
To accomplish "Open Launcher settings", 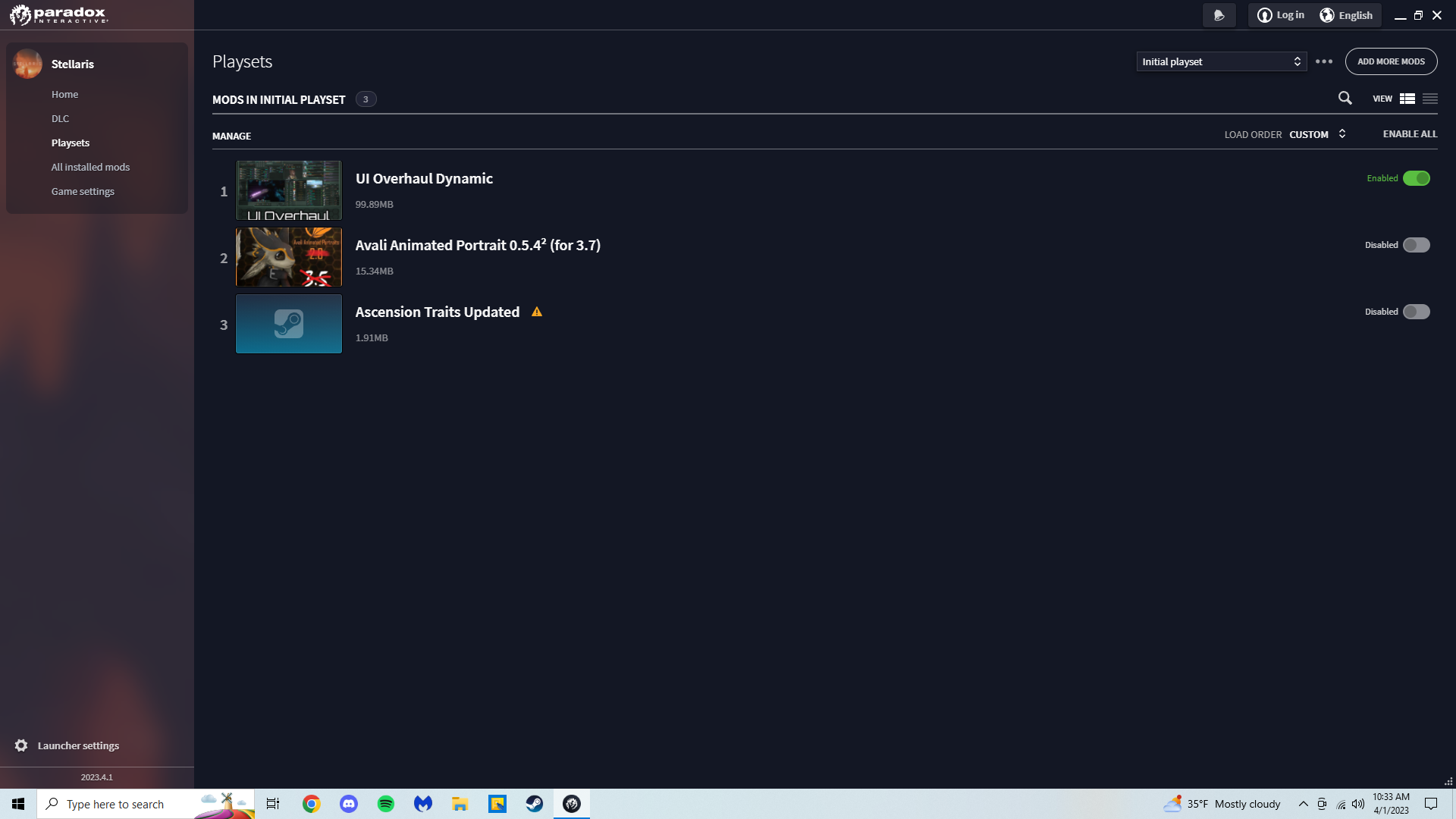I will tap(79, 745).
